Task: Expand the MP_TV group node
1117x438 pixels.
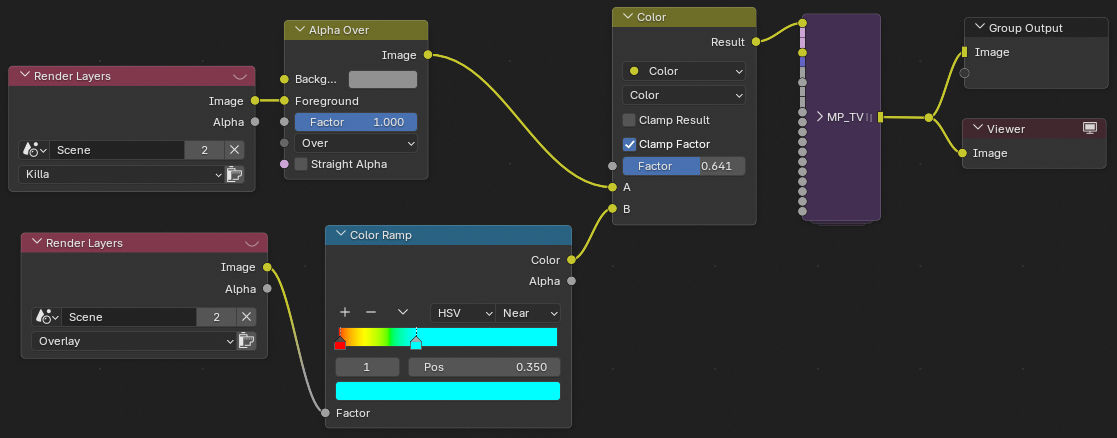Action: point(819,117)
